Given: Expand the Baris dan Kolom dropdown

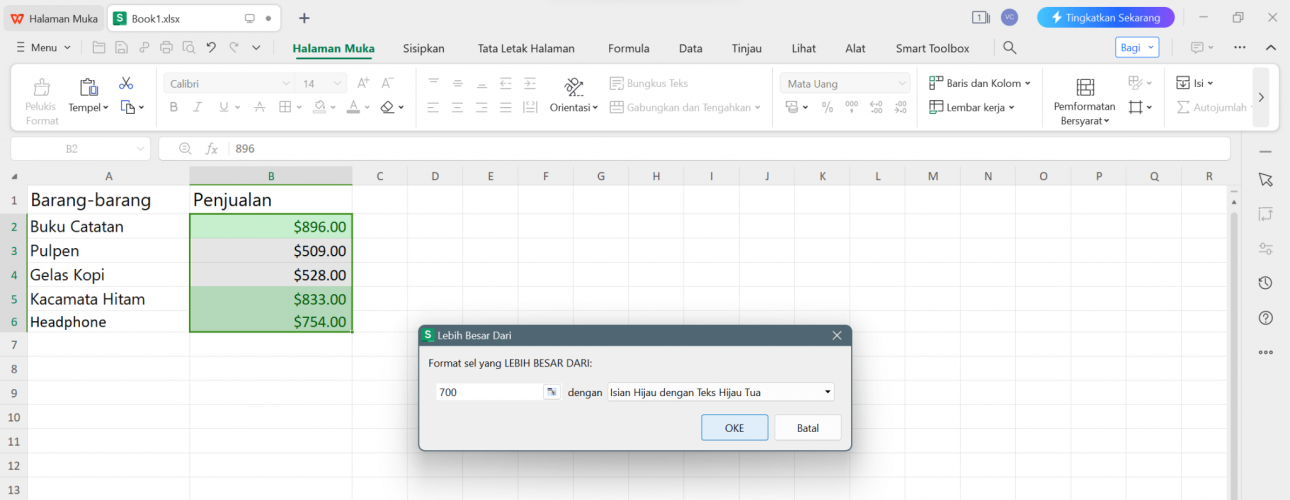Looking at the screenshot, I should point(980,83).
